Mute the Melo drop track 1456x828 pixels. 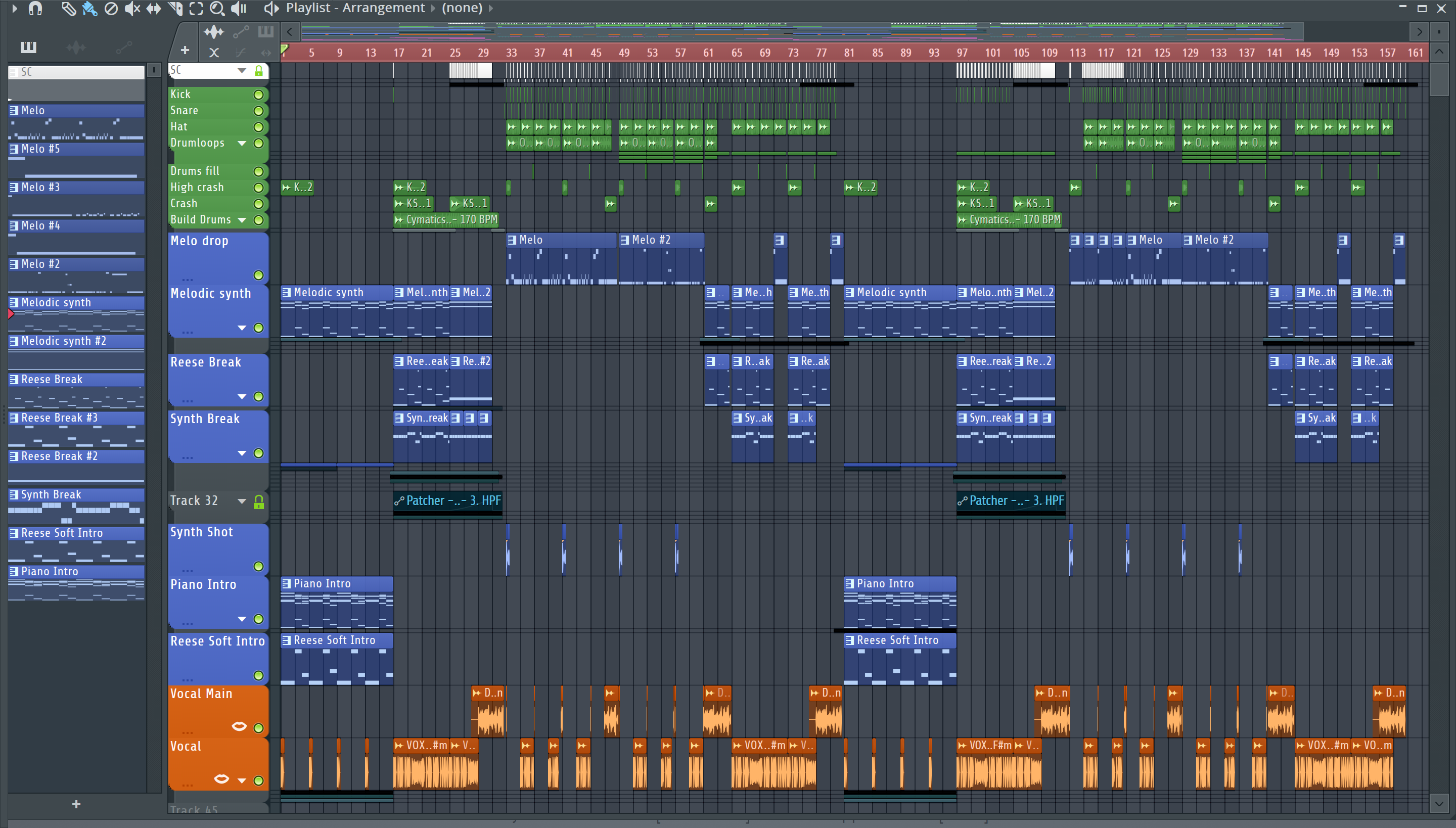pyautogui.click(x=258, y=275)
